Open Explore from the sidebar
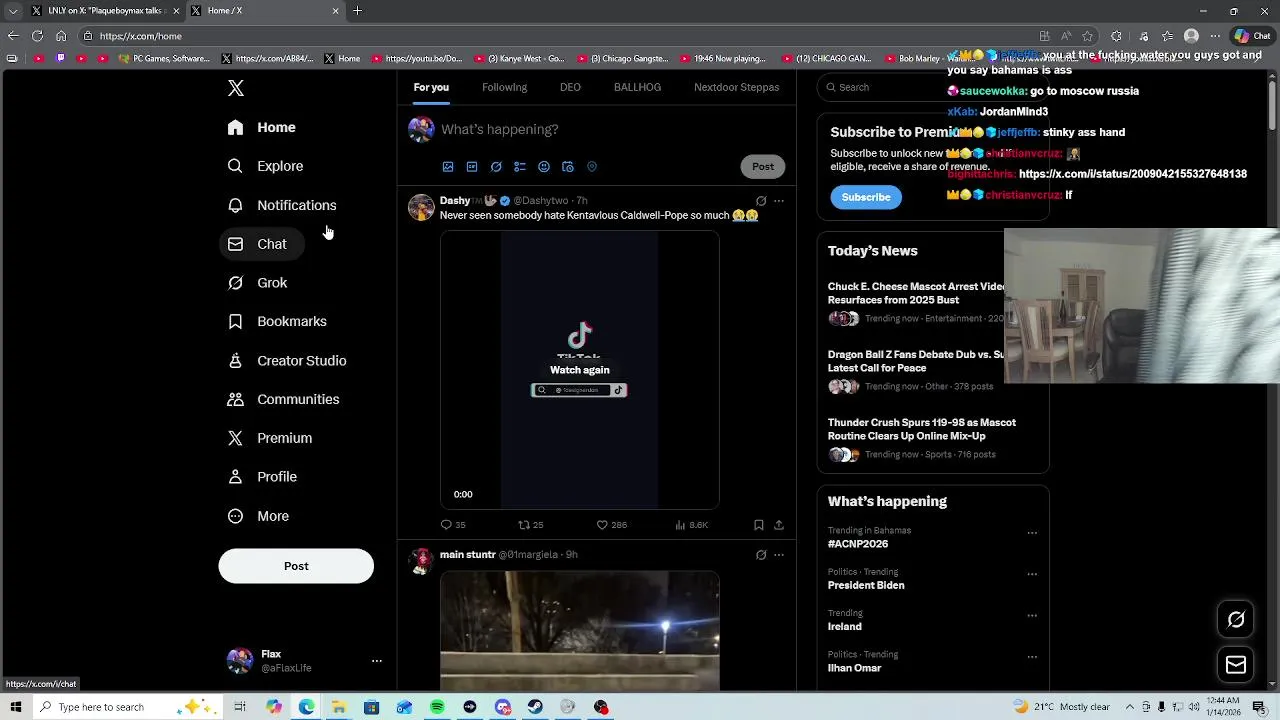This screenshot has height=720, width=1280. (x=265, y=166)
